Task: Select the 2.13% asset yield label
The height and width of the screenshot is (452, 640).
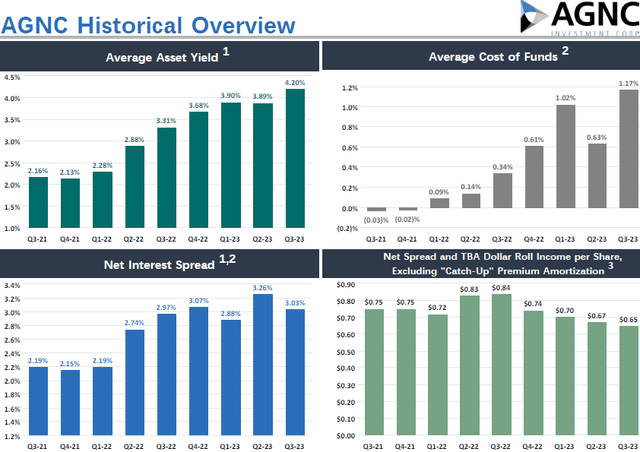Action: tap(70, 172)
